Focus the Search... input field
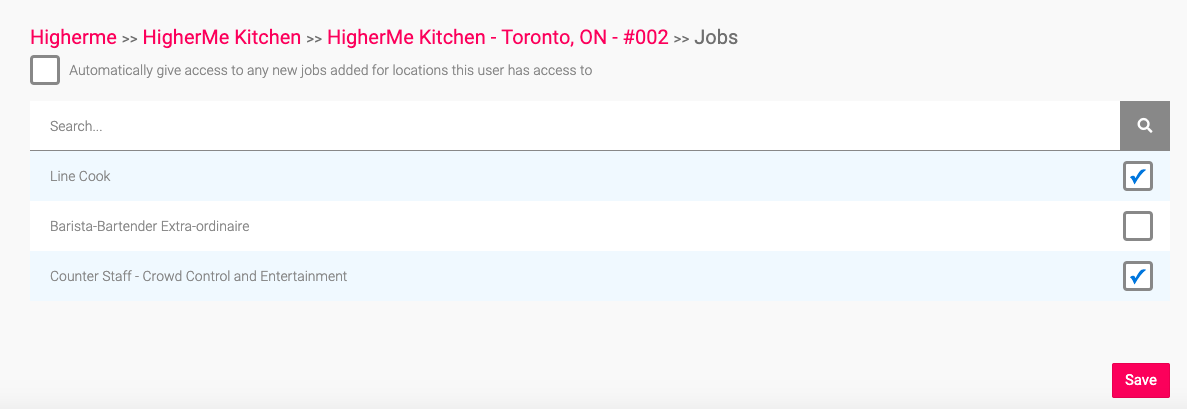The image size is (1187, 409). 575,126
